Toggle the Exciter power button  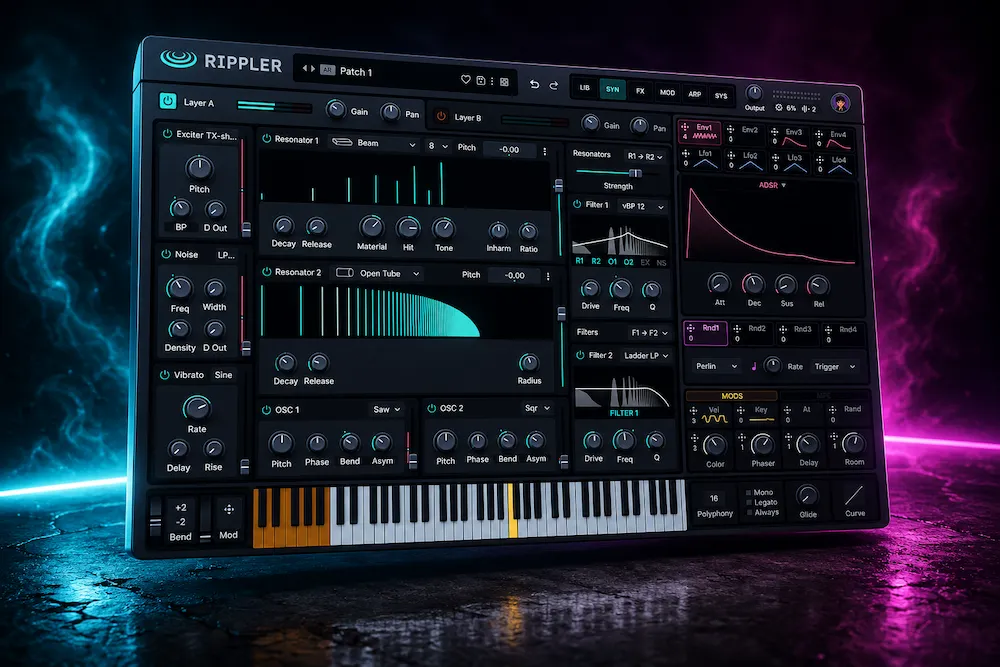(x=167, y=134)
